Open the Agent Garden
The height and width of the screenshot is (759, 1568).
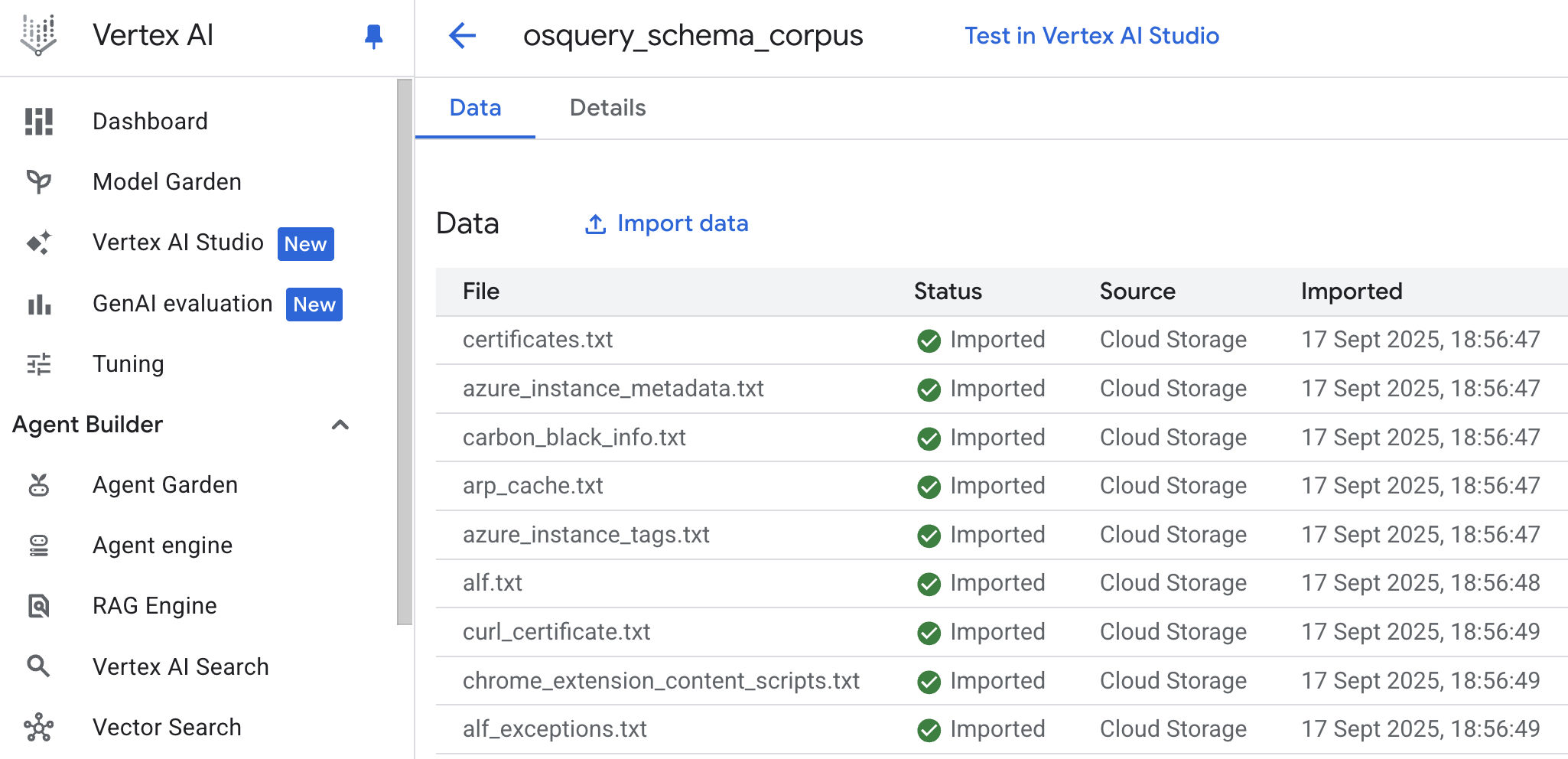pyautogui.click(x=164, y=484)
